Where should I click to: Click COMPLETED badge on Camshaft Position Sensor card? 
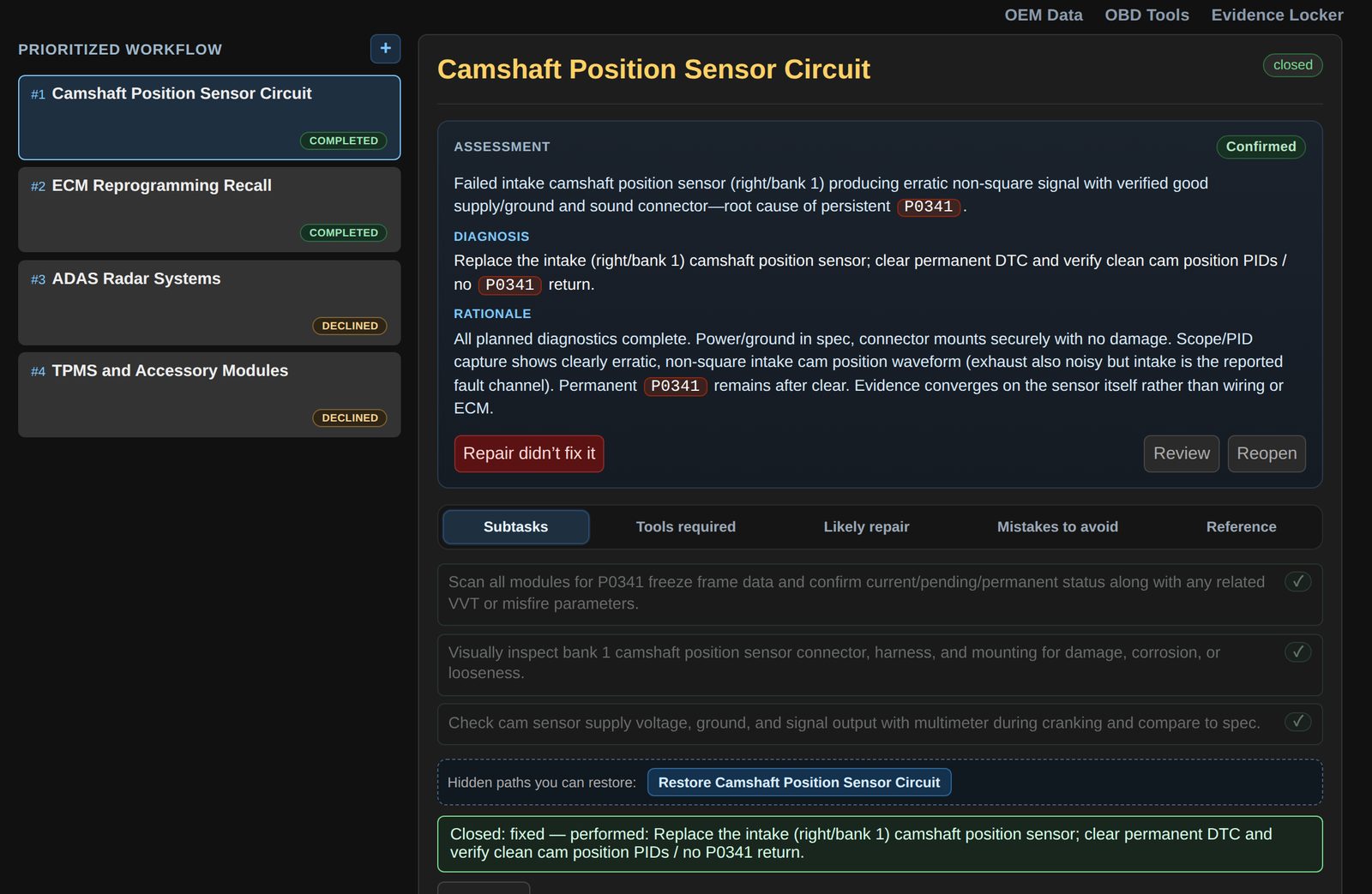[x=344, y=141]
